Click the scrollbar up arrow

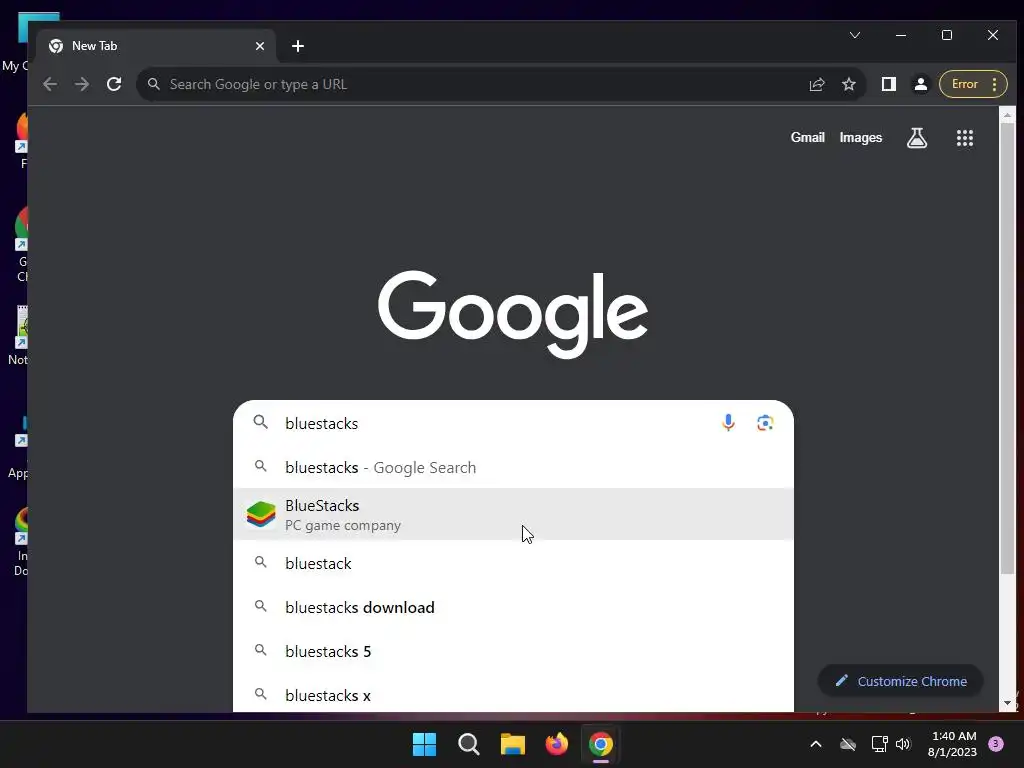coord(1007,115)
